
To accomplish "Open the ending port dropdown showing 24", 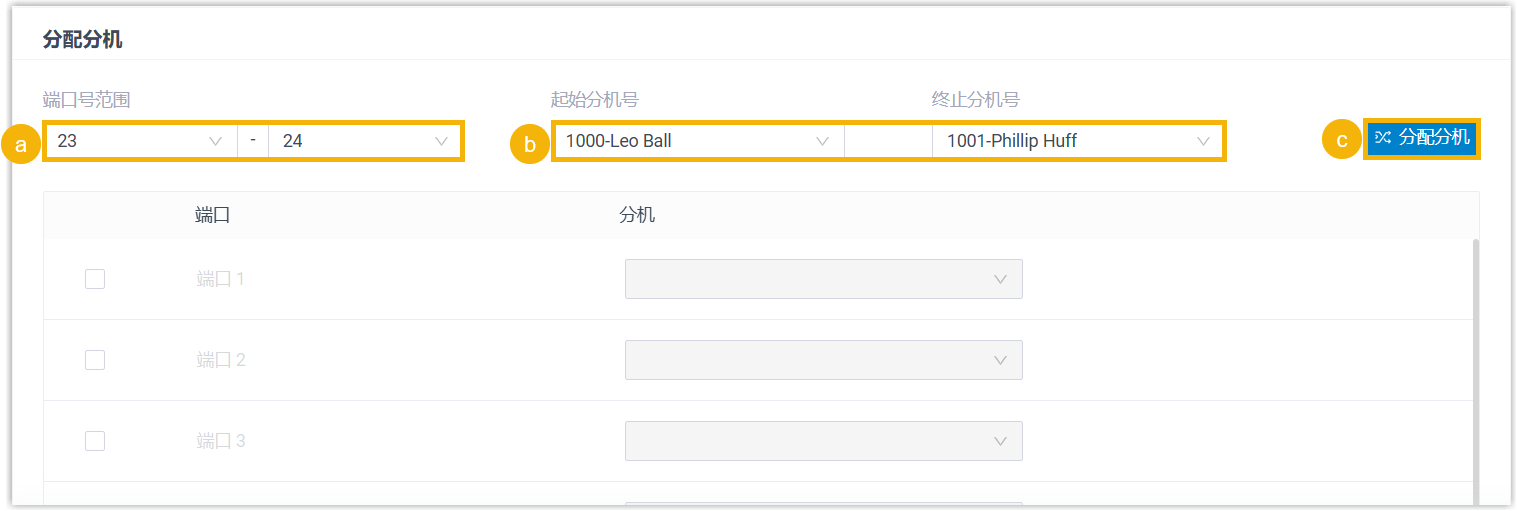I will pos(365,141).
